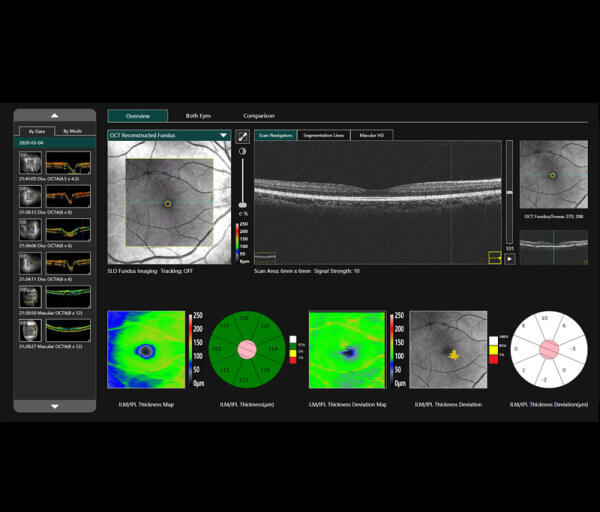This screenshot has height=512, width=600.
Task: Click the small yellow thumbnail box at the B-scan's bottom left
Action: pyautogui.click(x=265, y=257)
